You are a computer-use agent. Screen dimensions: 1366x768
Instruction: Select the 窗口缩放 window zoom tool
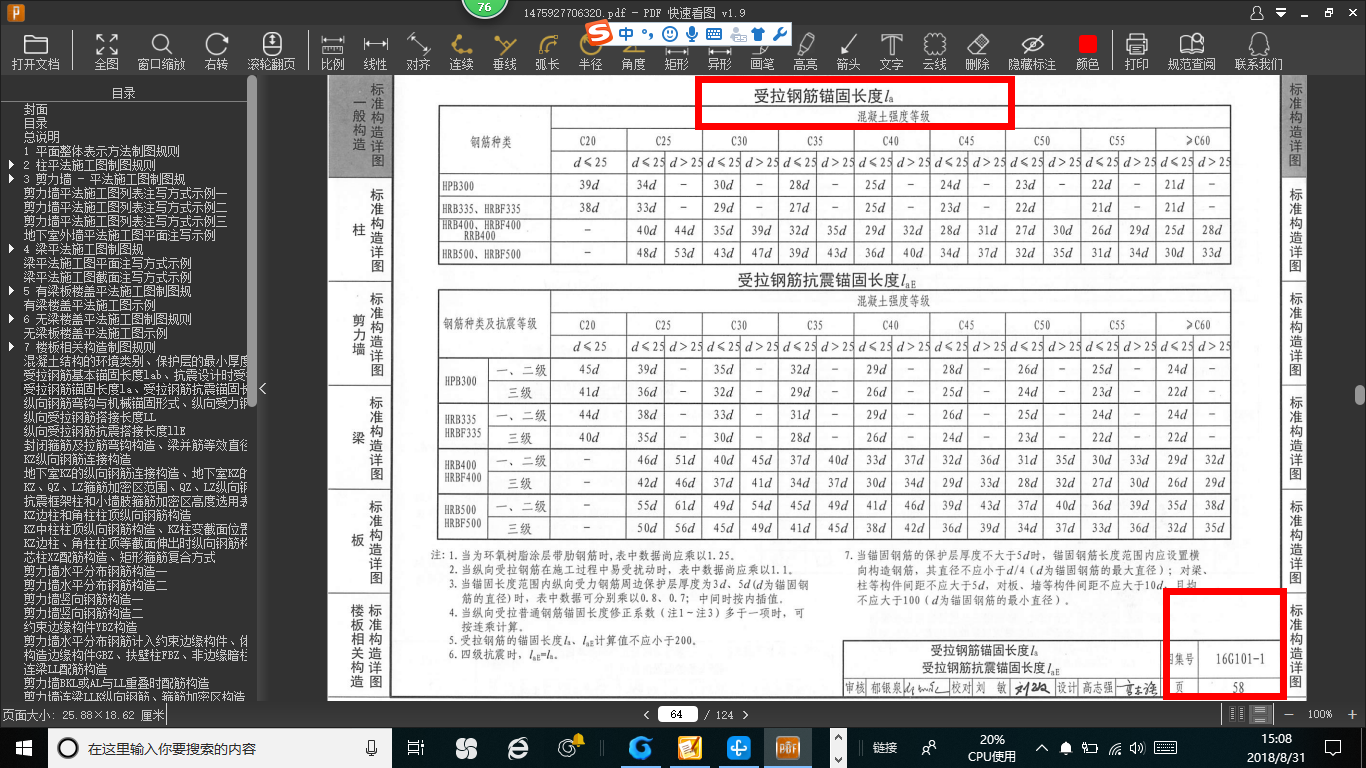tap(161, 51)
